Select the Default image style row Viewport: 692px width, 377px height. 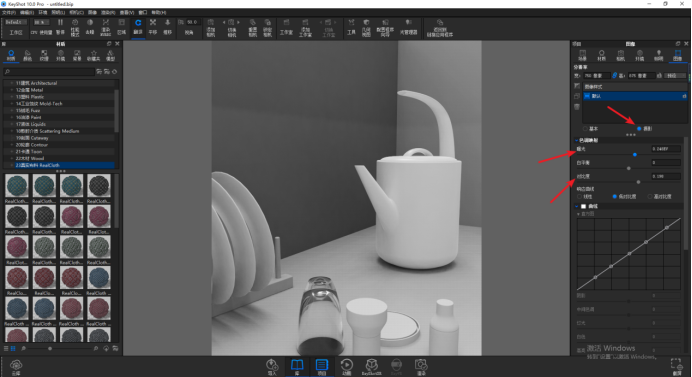(635, 96)
